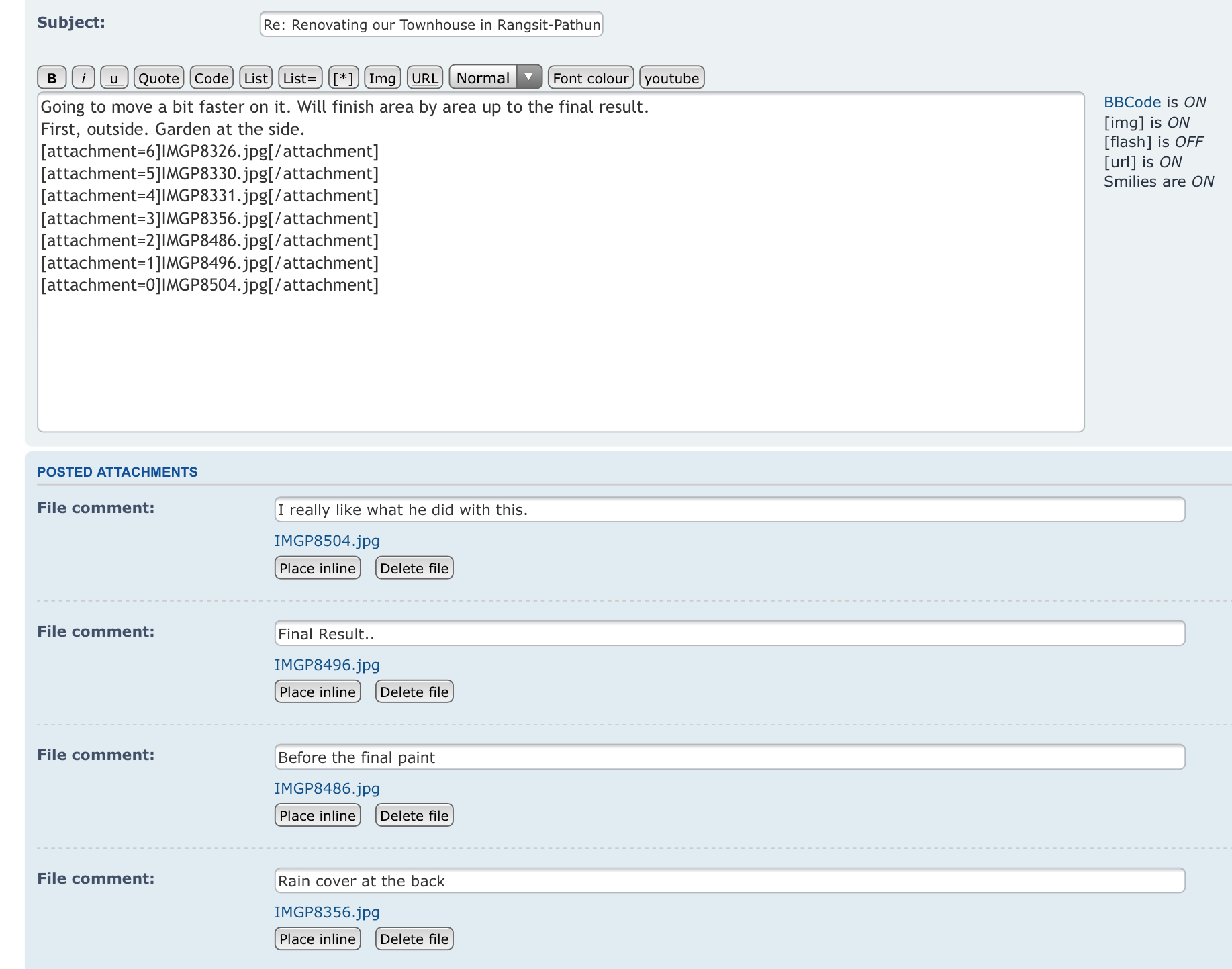Image resolution: width=1232 pixels, height=969 pixels.
Task: Open the Font colour picker
Action: click(x=590, y=78)
